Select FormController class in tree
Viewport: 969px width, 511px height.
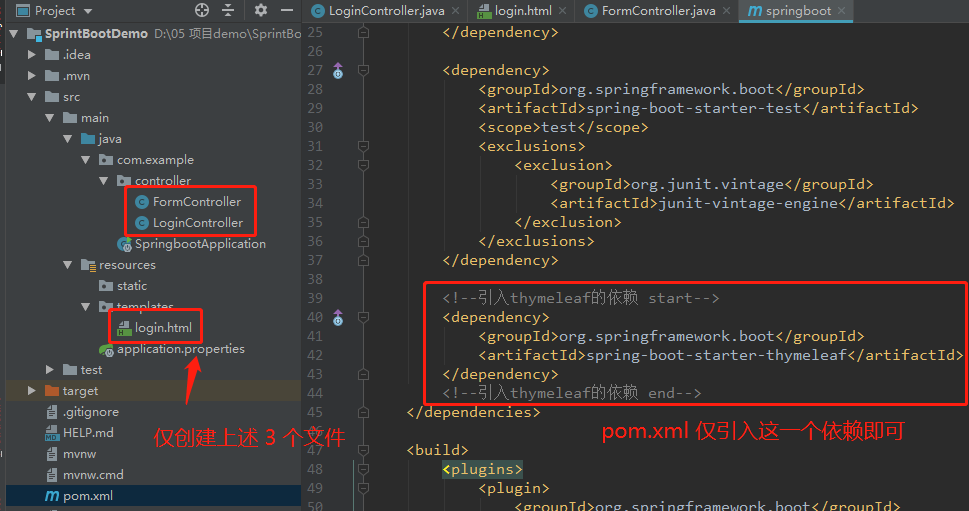tap(197, 201)
